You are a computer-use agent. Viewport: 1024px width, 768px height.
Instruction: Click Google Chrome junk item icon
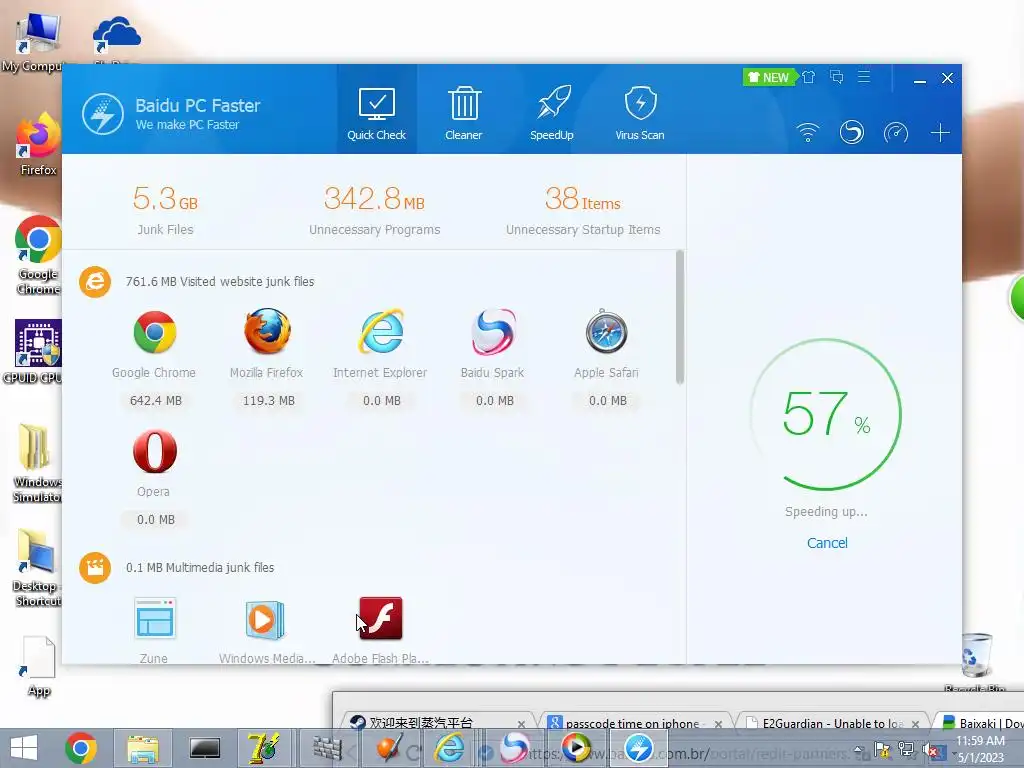point(154,332)
